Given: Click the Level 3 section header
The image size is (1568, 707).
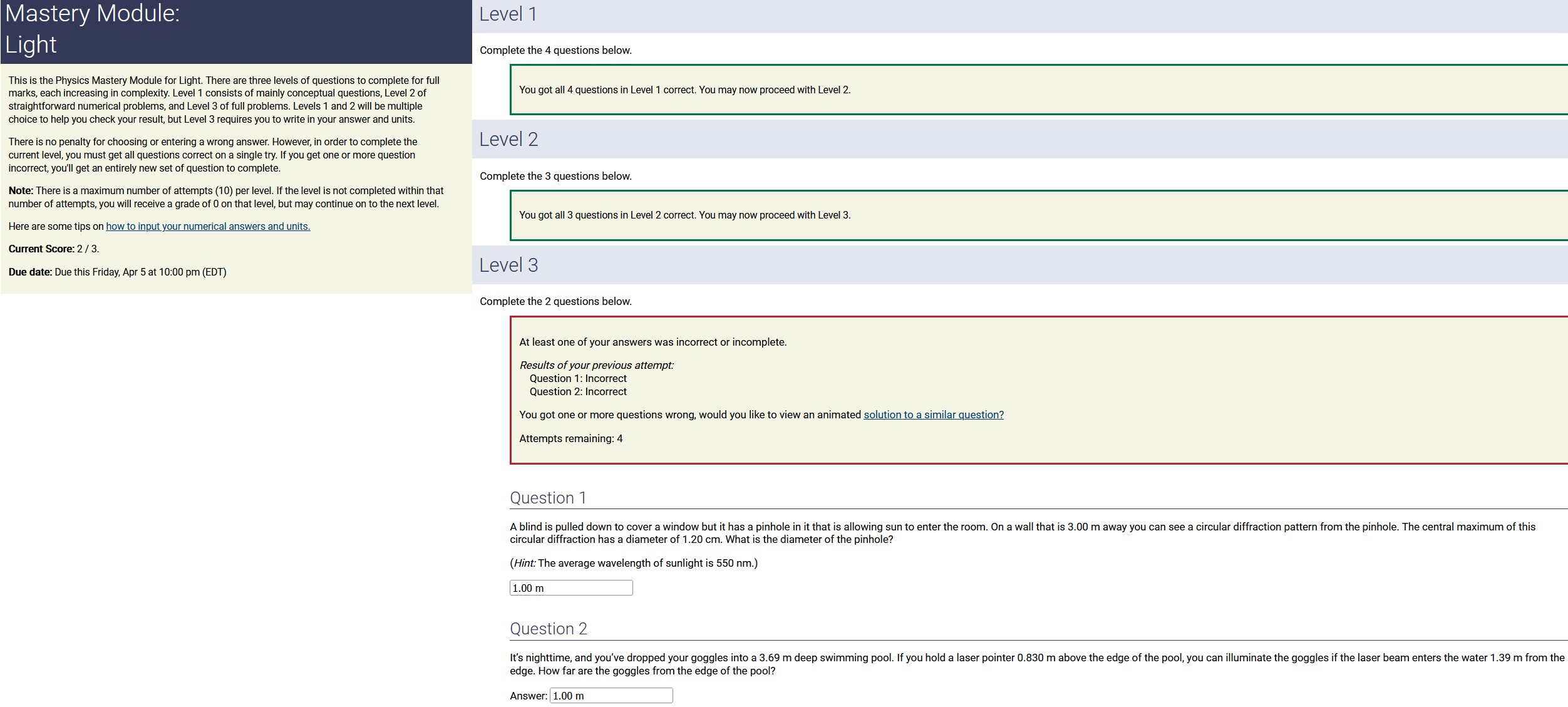Looking at the screenshot, I should 508,265.
